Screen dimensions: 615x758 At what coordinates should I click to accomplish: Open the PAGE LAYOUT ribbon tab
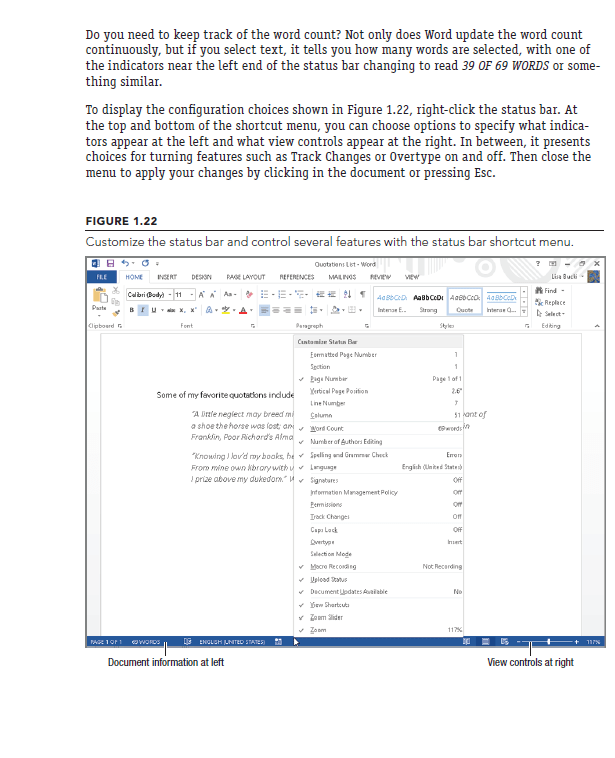click(x=246, y=276)
